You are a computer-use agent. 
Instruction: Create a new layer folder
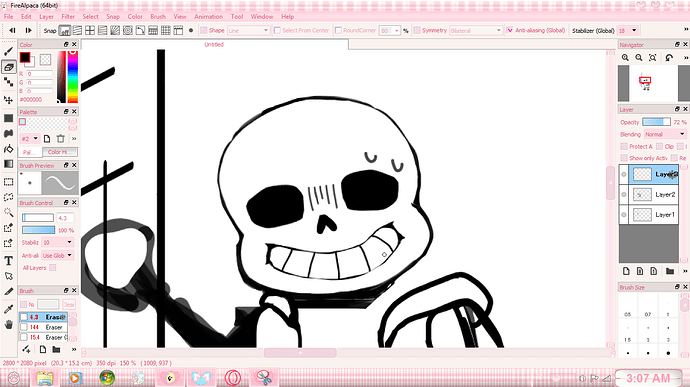tap(670, 271)
